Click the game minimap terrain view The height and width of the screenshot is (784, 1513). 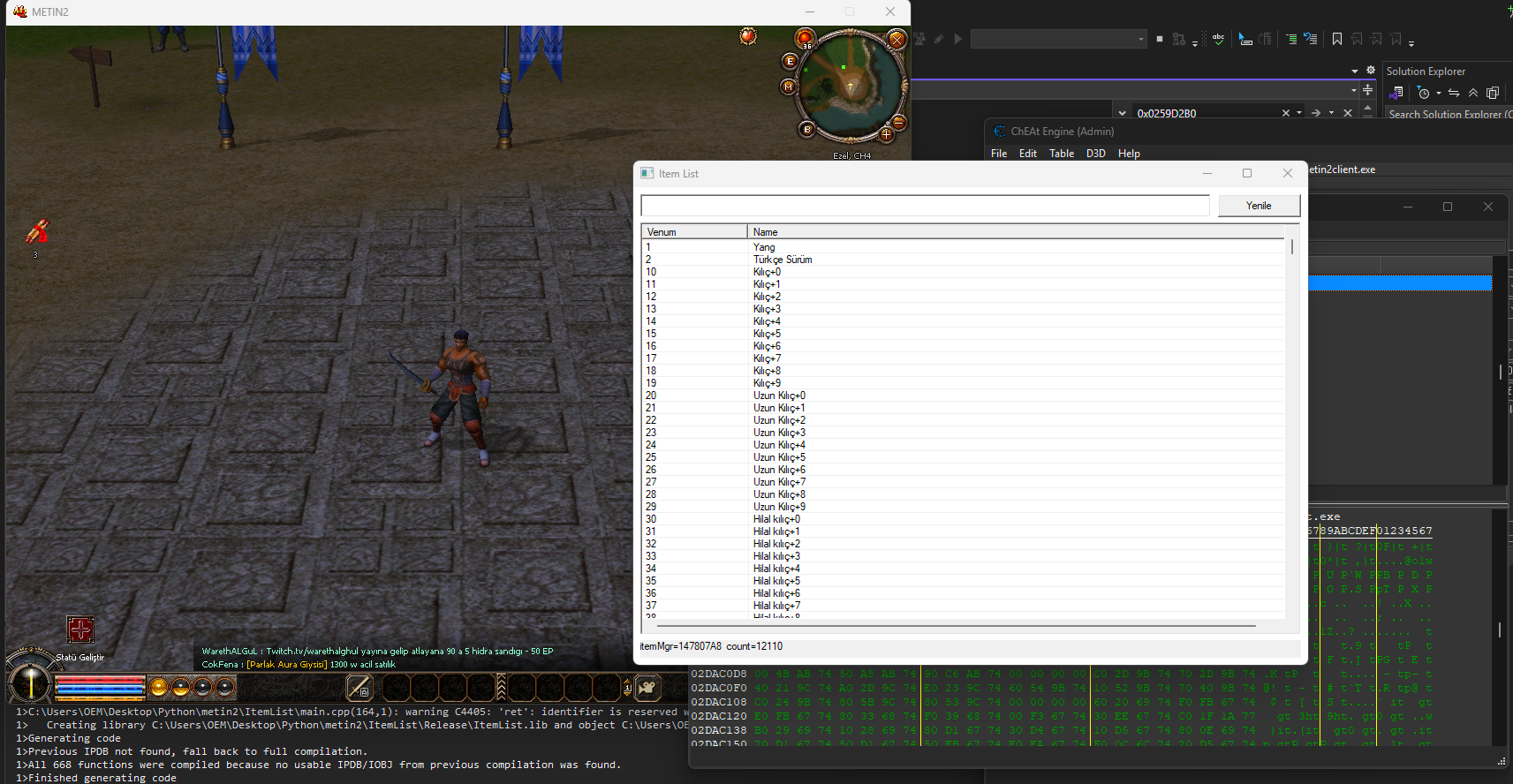click(x=851, y=86)
